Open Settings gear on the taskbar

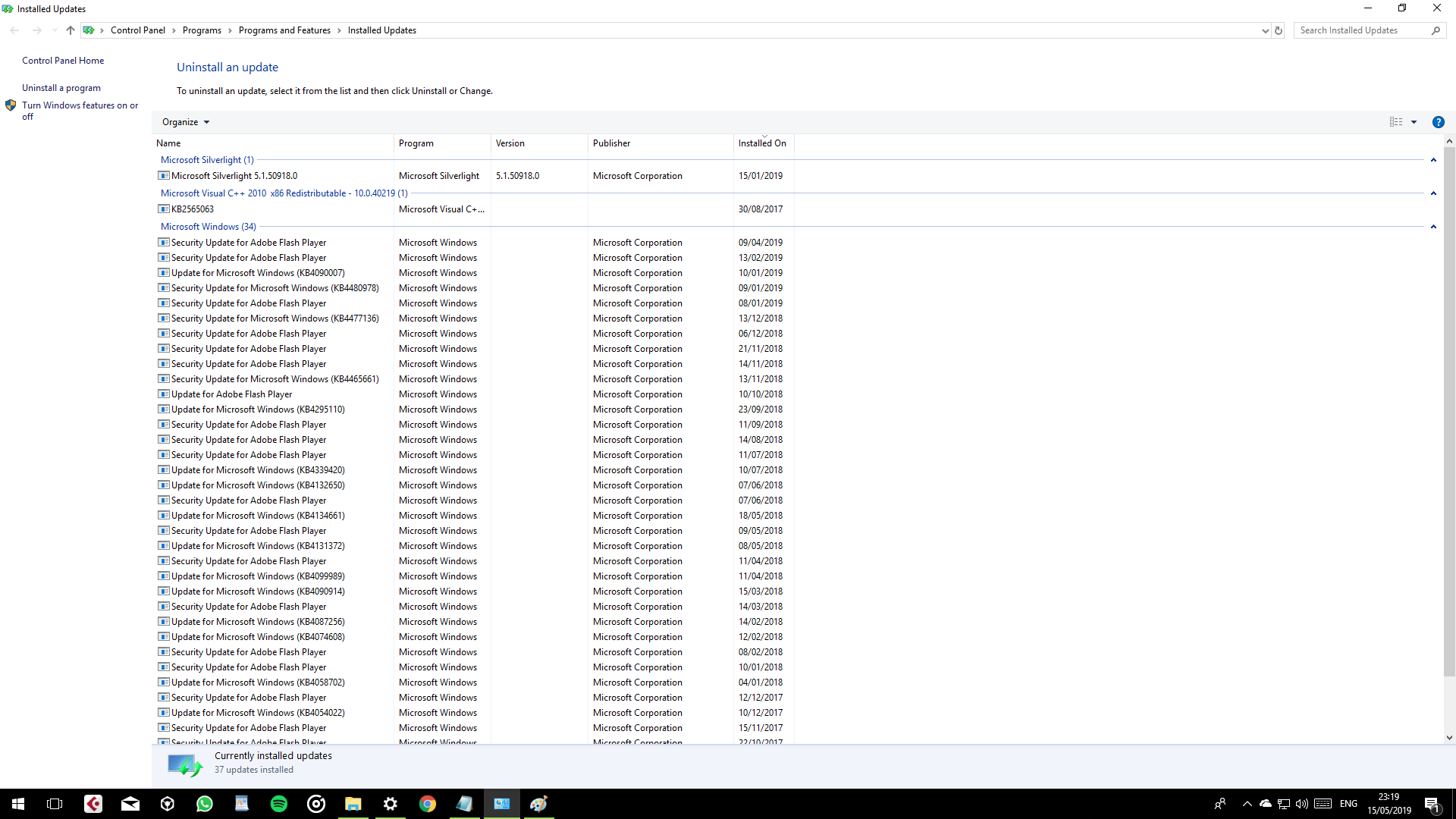pyautogui.click(x=391, y=804)
